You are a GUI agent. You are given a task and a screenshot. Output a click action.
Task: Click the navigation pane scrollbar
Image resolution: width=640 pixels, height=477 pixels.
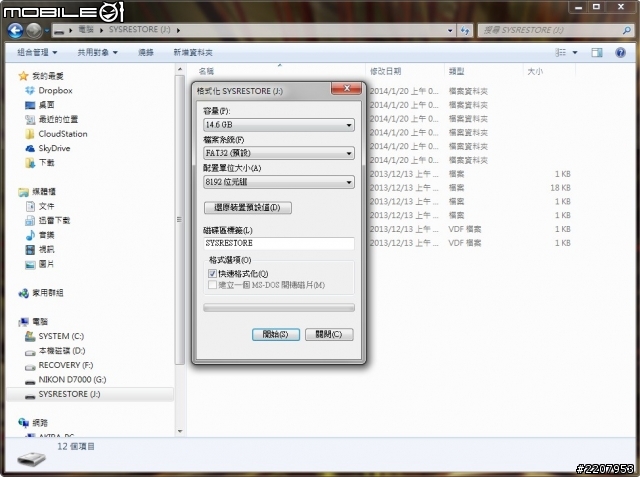(180, 219)
